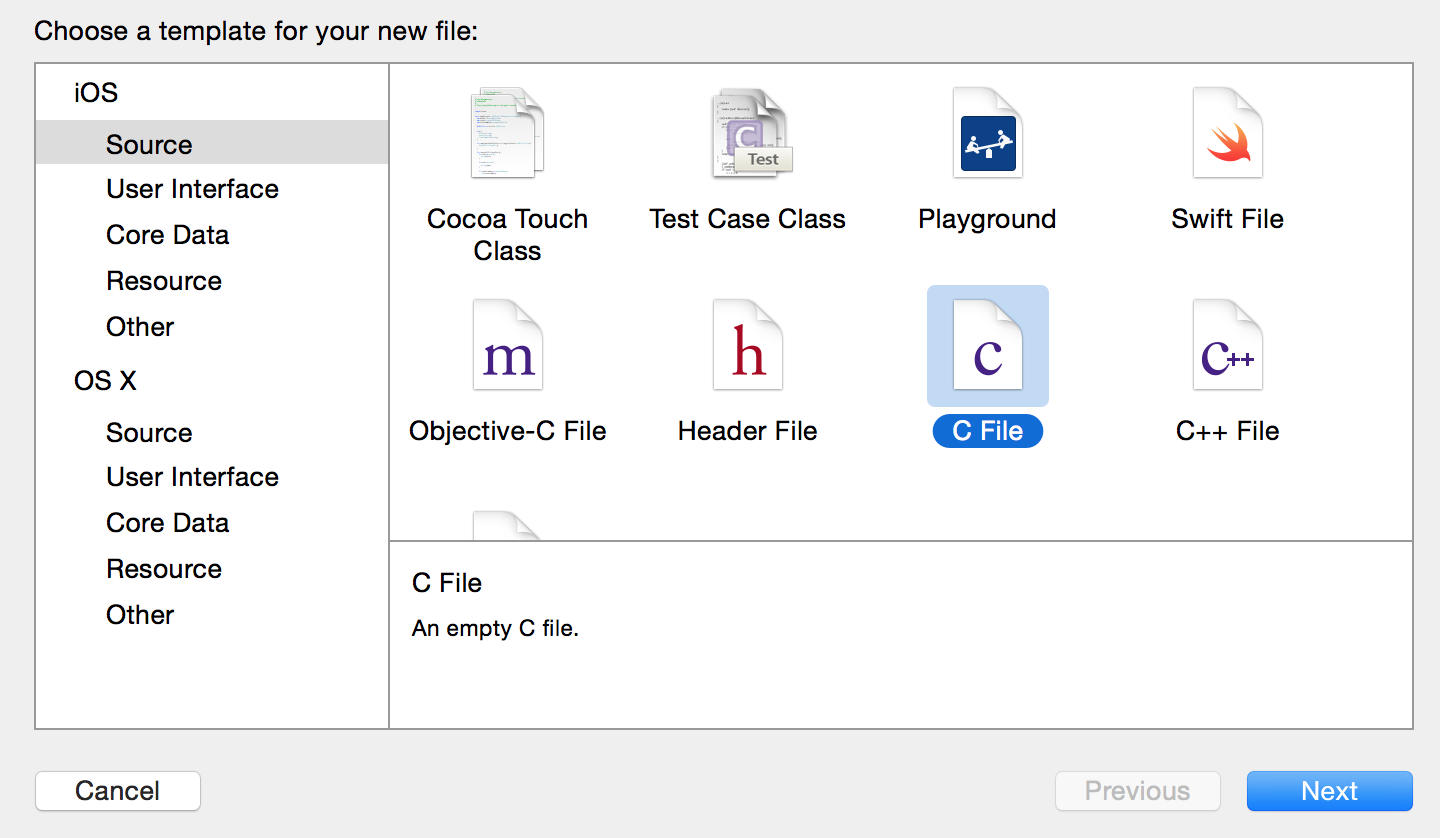Open User Interface category under iOS
Viewport: 1440px width, 838px height.
click(x=192, y=189)
